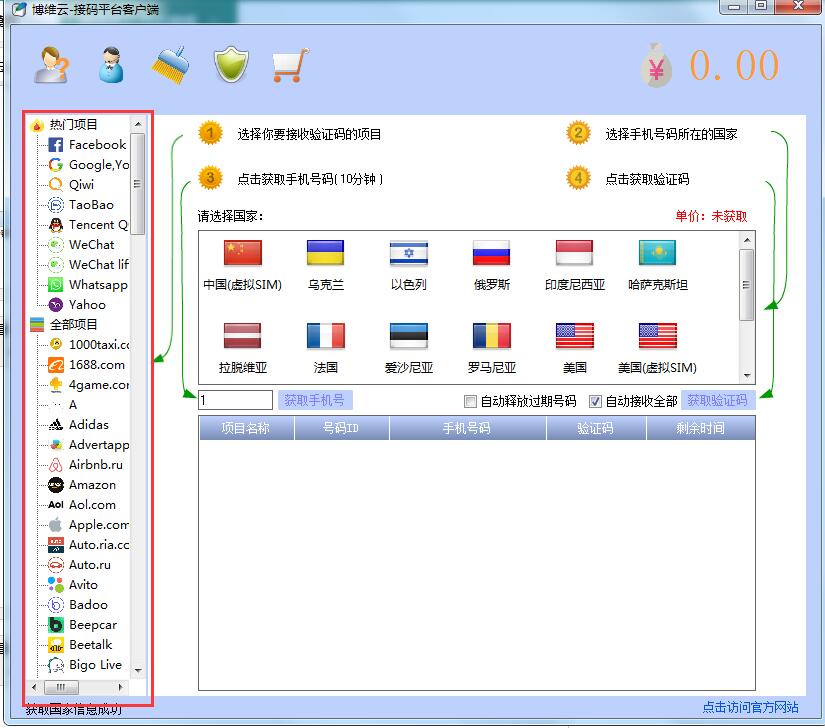Open the customer service agent icon

point(111,65)
